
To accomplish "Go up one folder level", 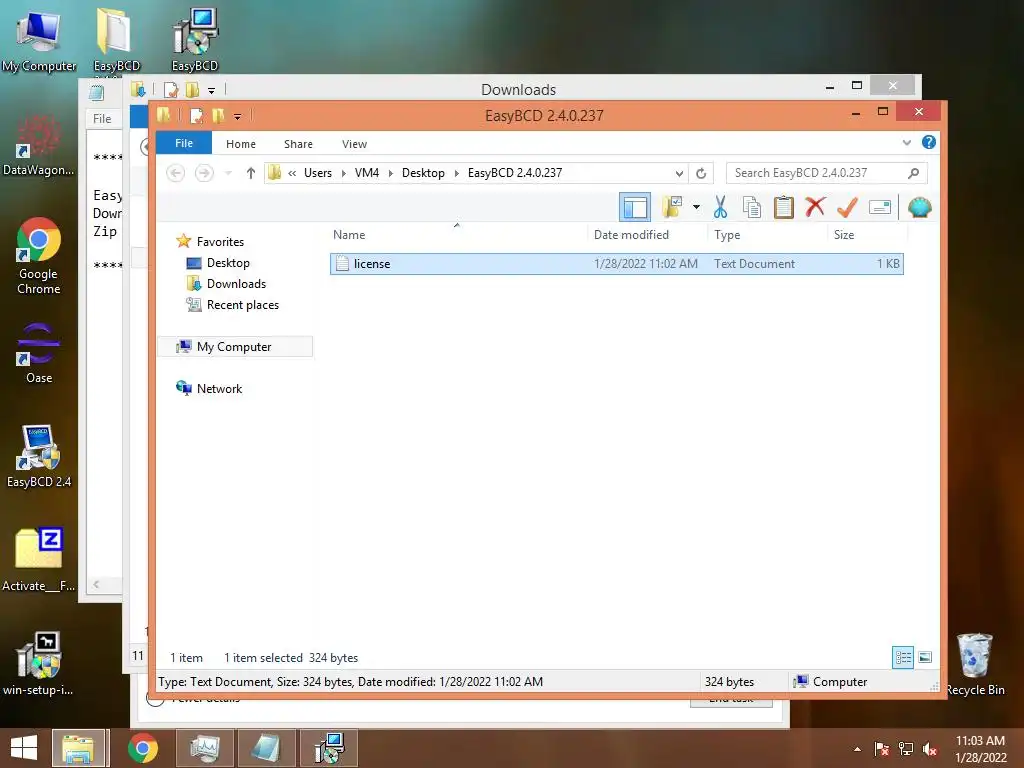I will click(250, 173).
